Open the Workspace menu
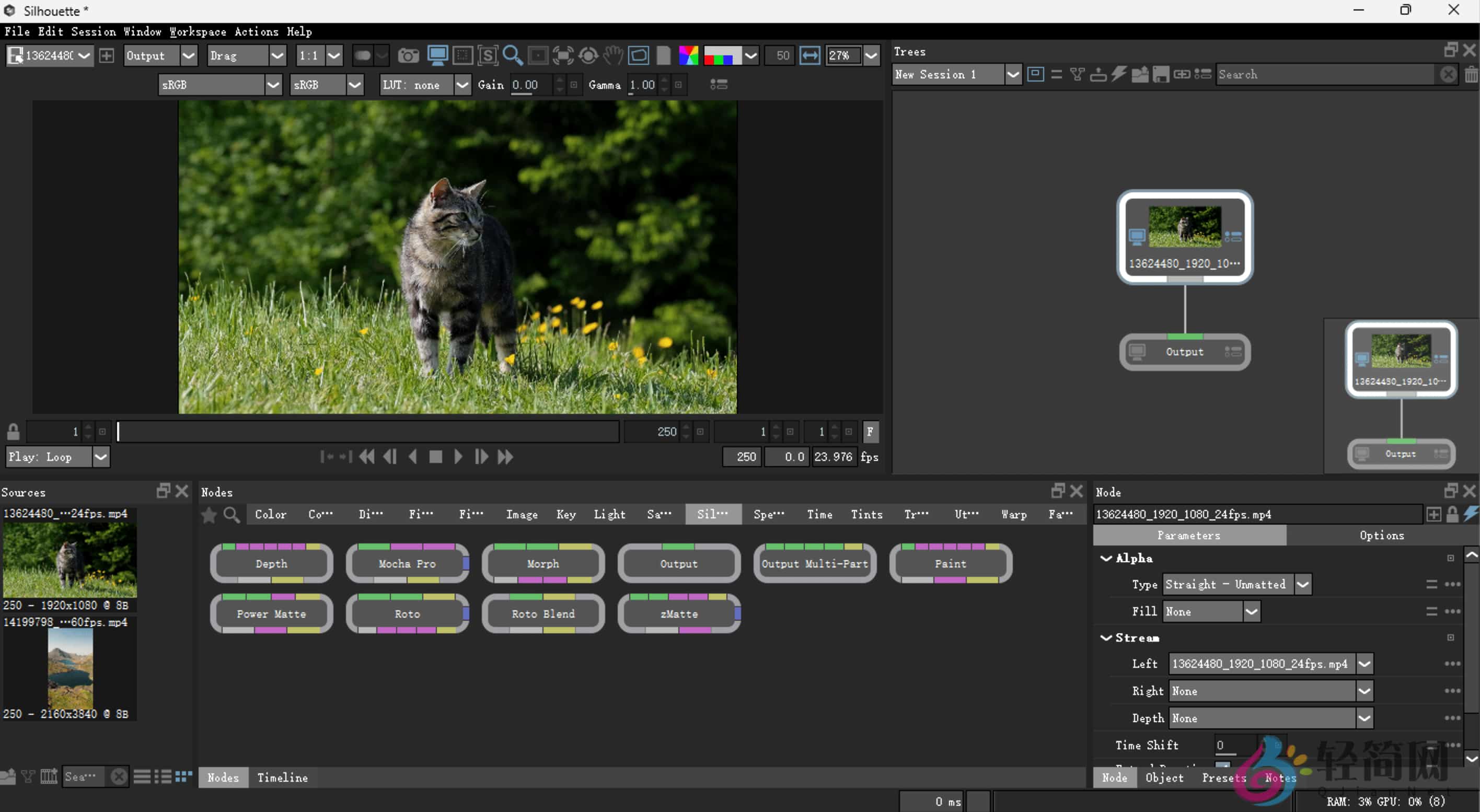Screen dimensions: 1480x812 point(197,31)
